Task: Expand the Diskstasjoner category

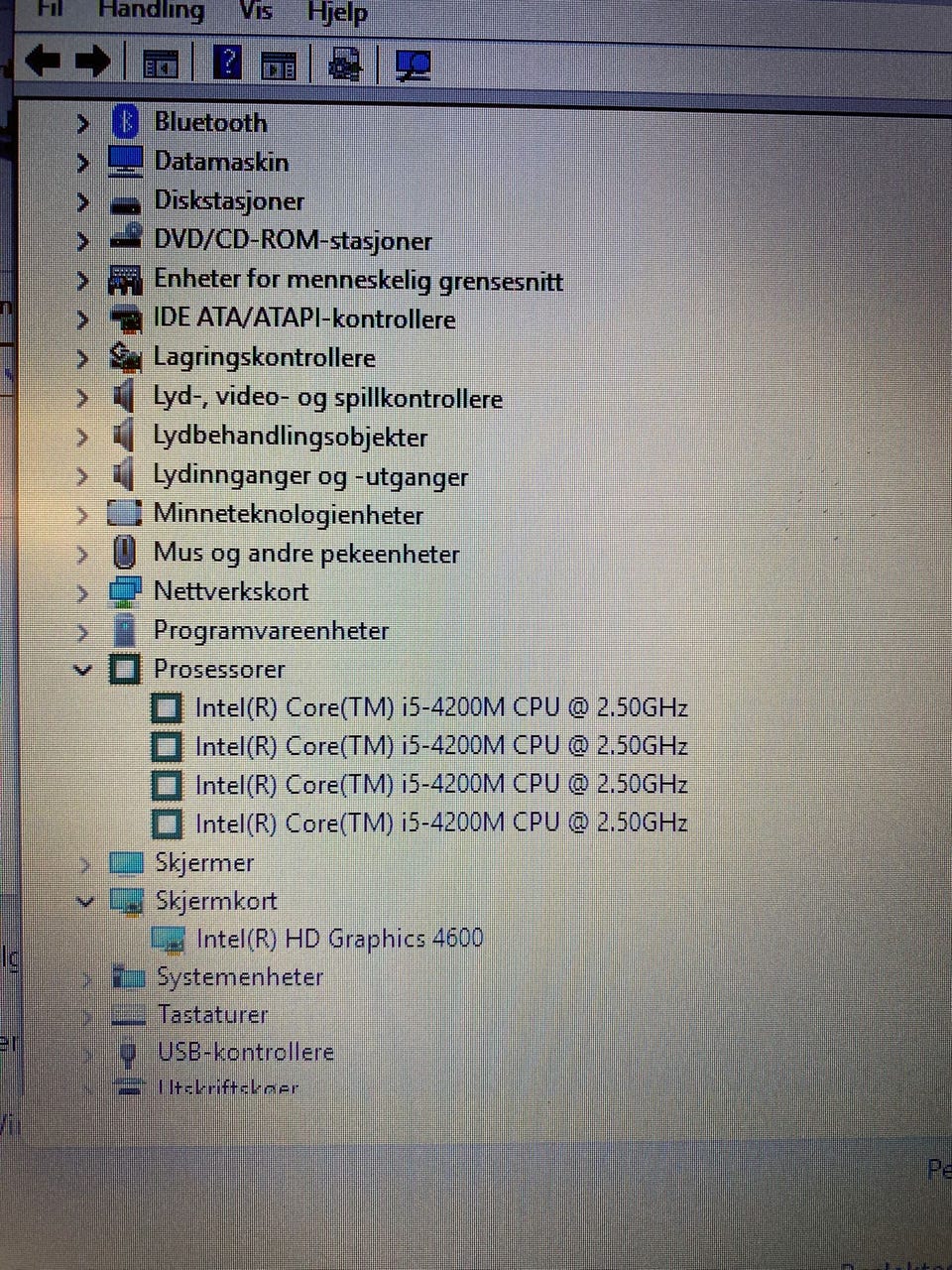Action: 83,201
